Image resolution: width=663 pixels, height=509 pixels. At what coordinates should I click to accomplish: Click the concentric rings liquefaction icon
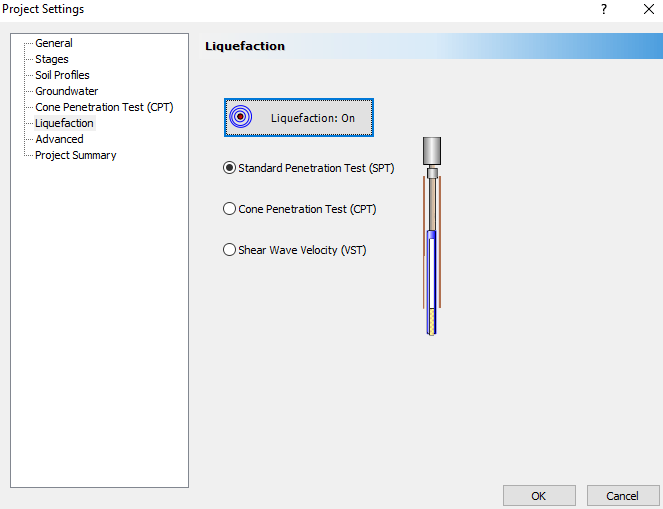click(241, 118)
